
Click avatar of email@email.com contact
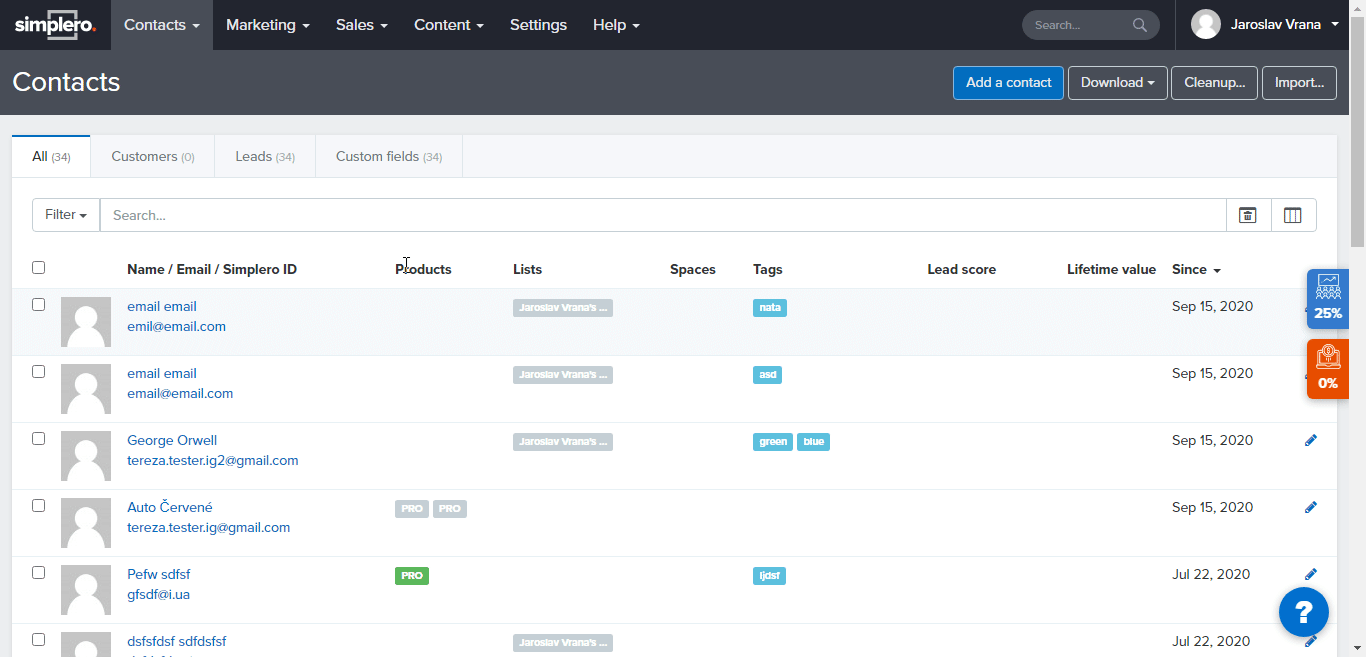coord(86,389)
